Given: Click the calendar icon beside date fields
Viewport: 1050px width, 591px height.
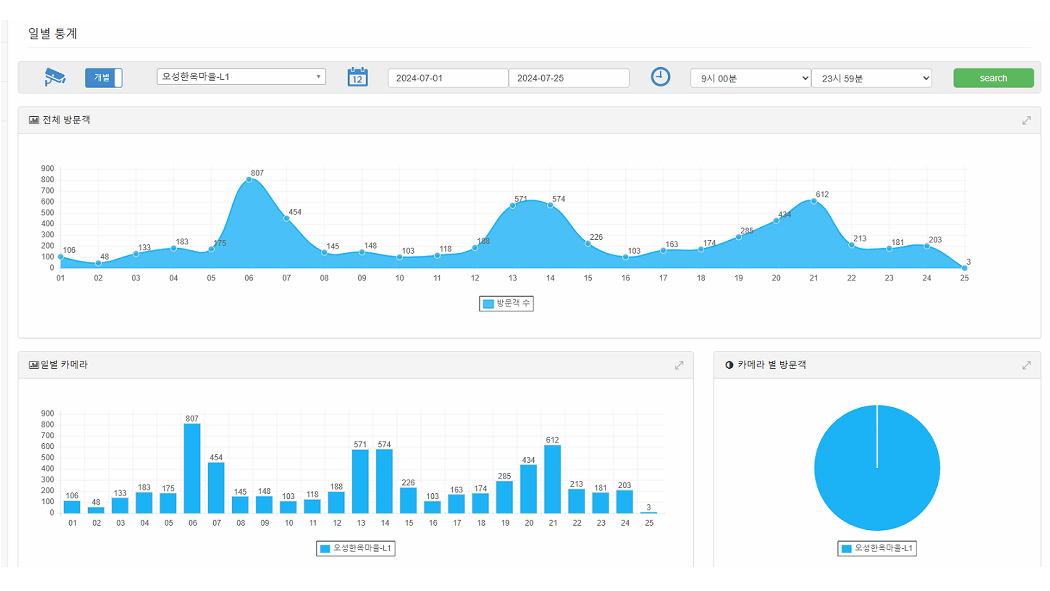Looking at the screenshot, I should [358, 77].
